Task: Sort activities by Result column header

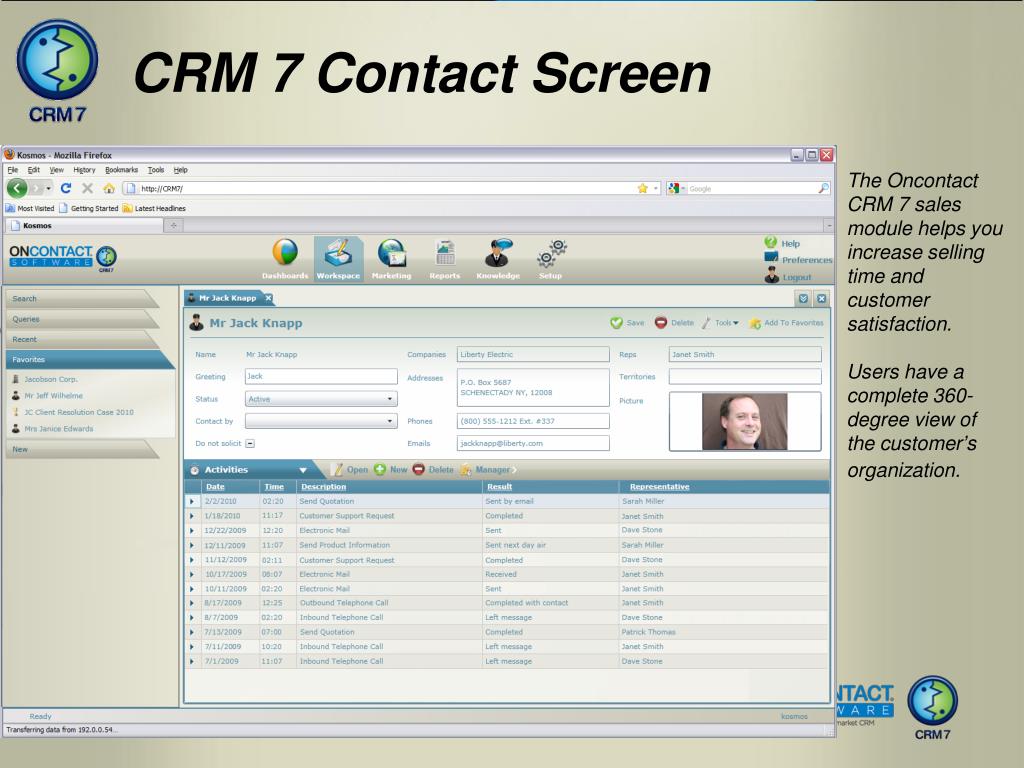Action: pyautogui.click(x=500, y=487)
